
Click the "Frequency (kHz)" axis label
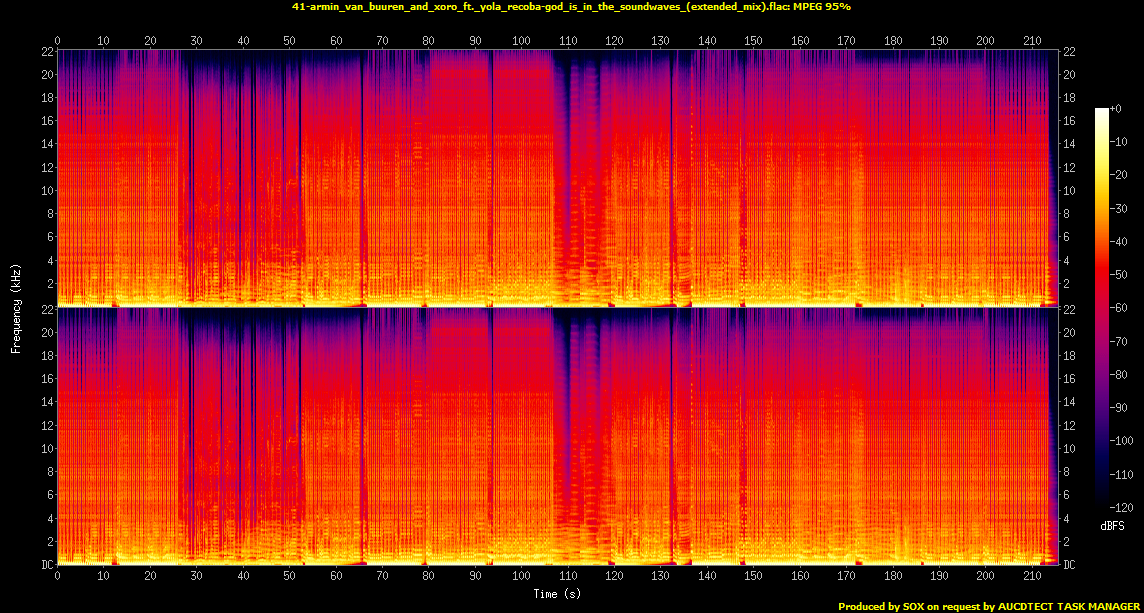[x=15, y=309]
